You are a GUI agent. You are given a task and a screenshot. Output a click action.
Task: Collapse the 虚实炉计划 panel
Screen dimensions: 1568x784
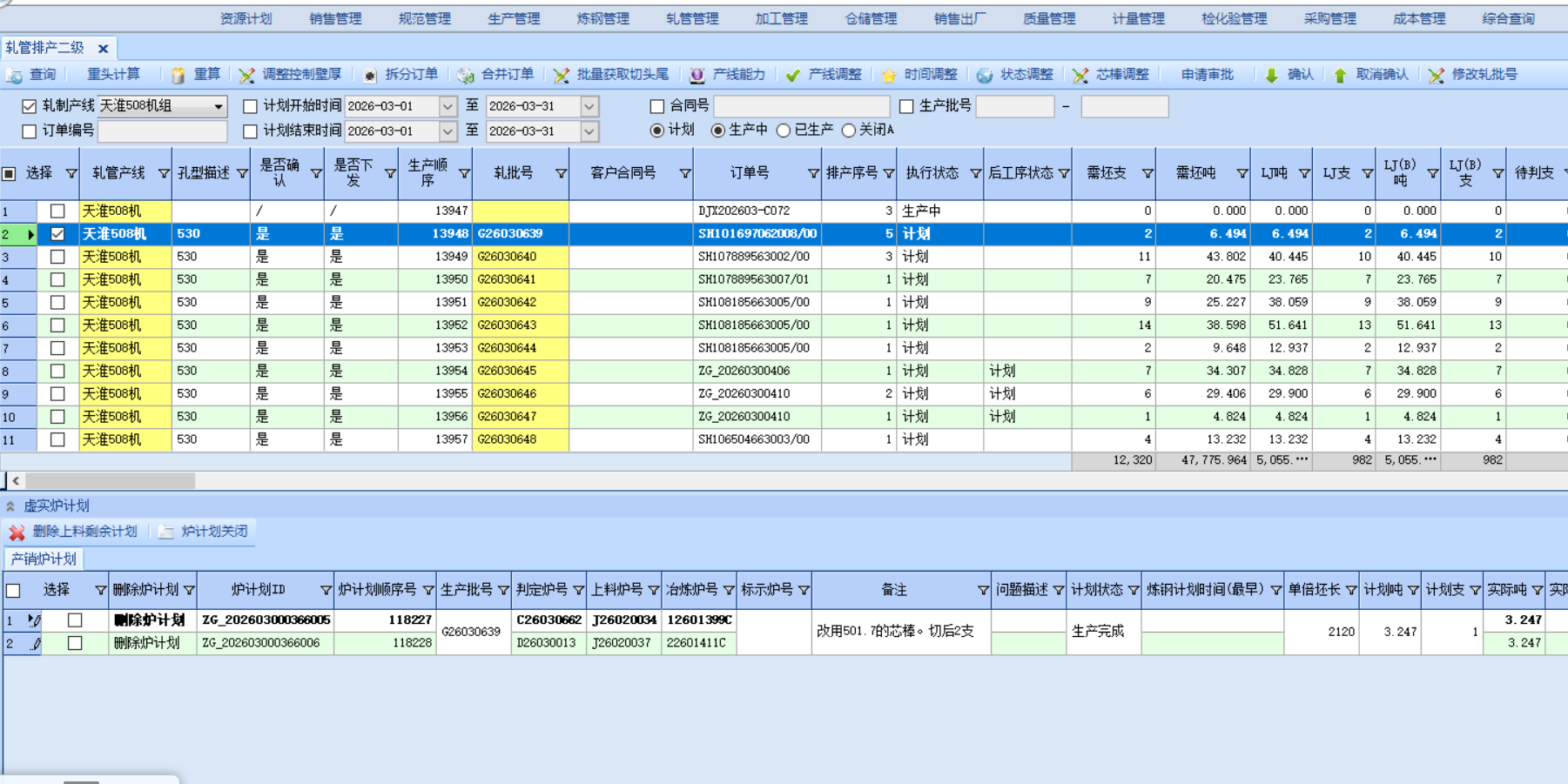coord(10,506)
